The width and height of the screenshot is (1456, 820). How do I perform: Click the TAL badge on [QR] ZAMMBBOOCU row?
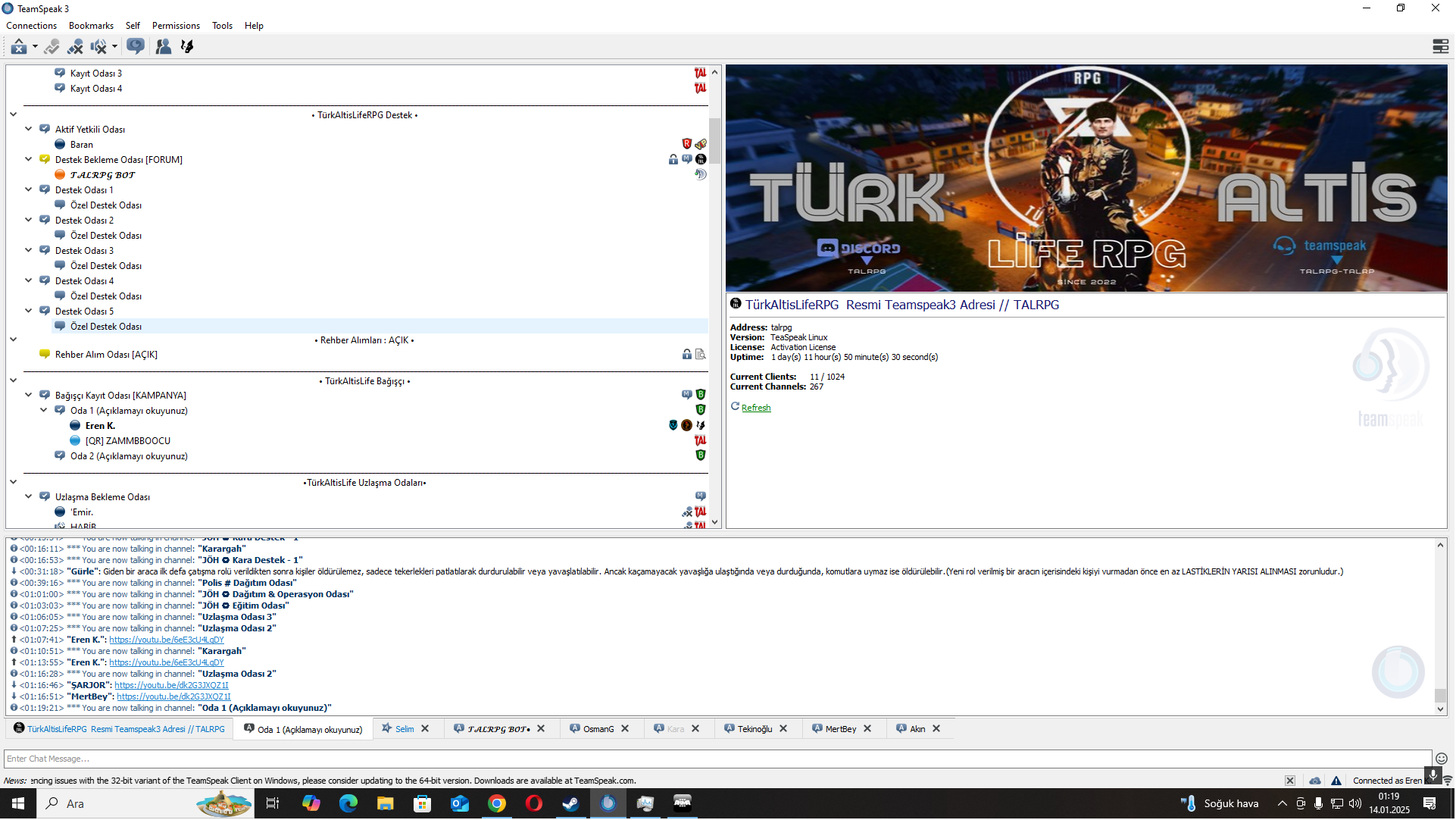tap(701, 441)
